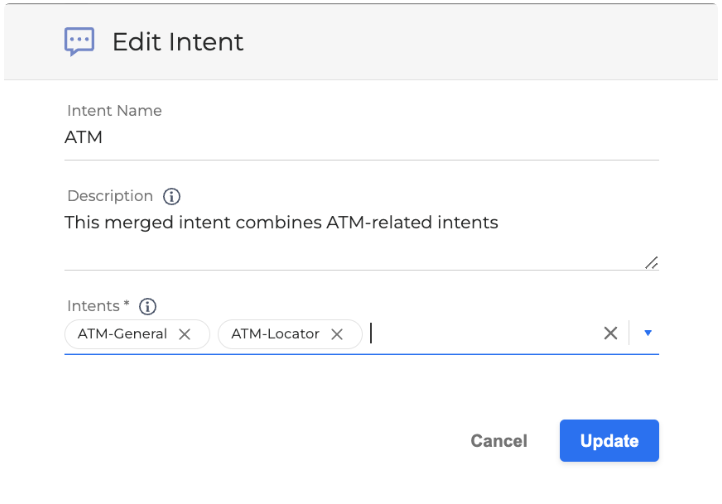Select the ATM-General chip label
Image resolution: width=722 pixels, height=504 pixels.
tap(122, 334)
